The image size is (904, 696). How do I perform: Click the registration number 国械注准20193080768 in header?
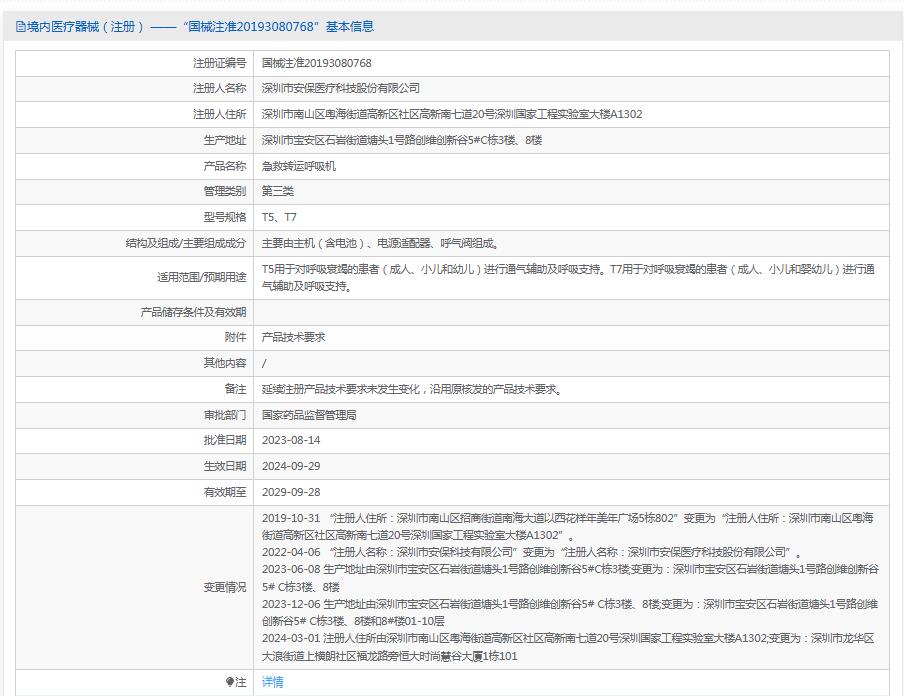pos(252,28)
